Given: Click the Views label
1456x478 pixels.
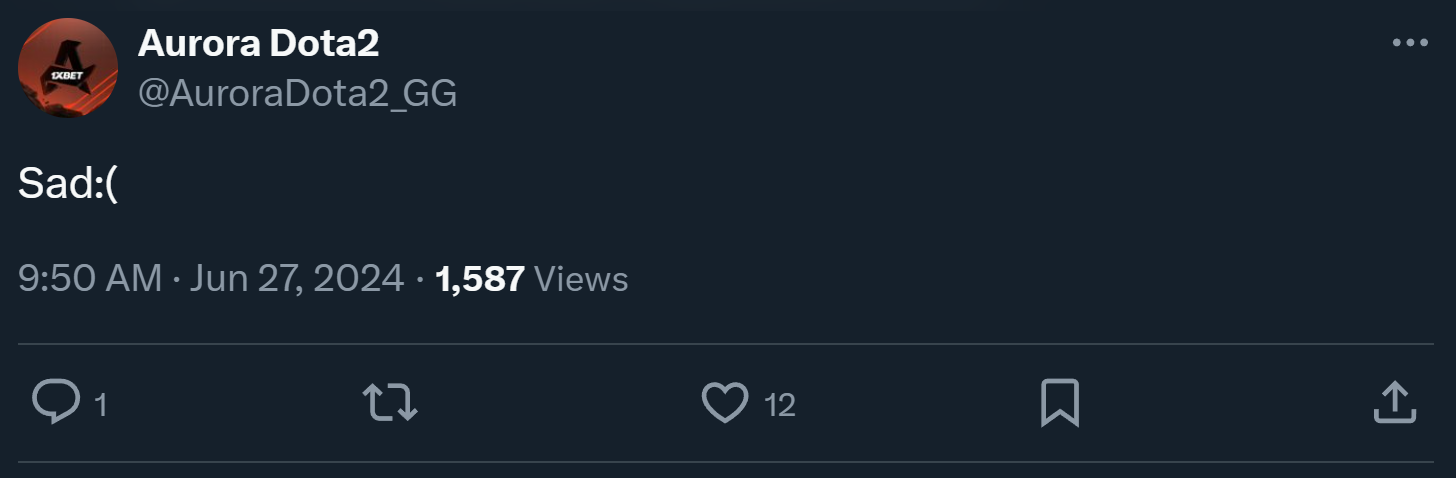Looking at the screenshot, I should click(581, 278).
